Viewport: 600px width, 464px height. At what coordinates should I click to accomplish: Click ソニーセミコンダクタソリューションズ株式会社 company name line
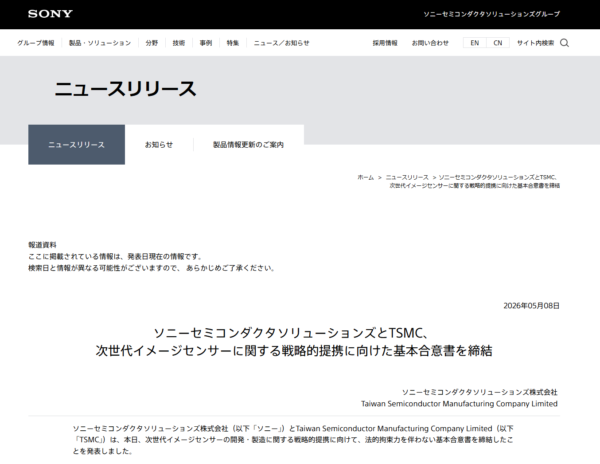(479, 392)
